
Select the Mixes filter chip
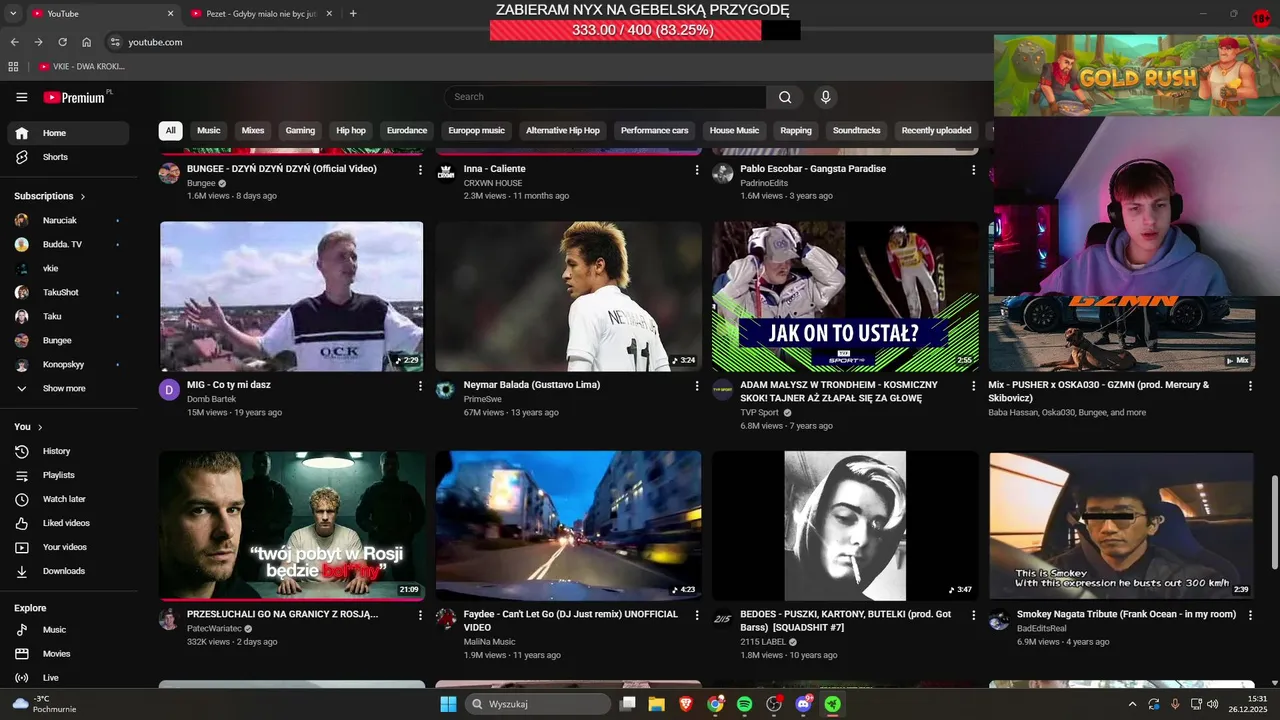(x=253, y=131)
